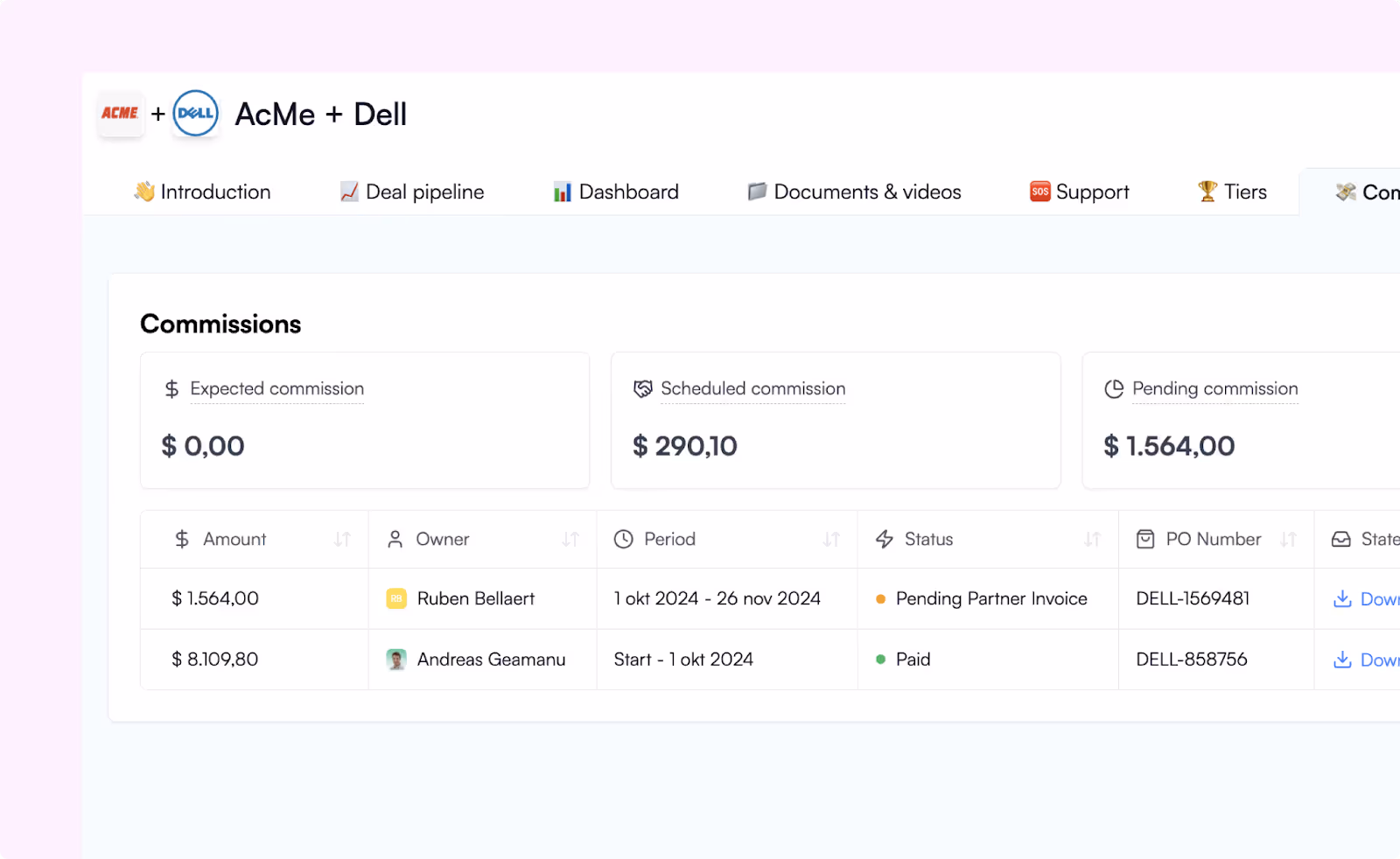Screen dimensions: 1400x859
Task: Click the Pending commission label
Action: [1215, 388]
